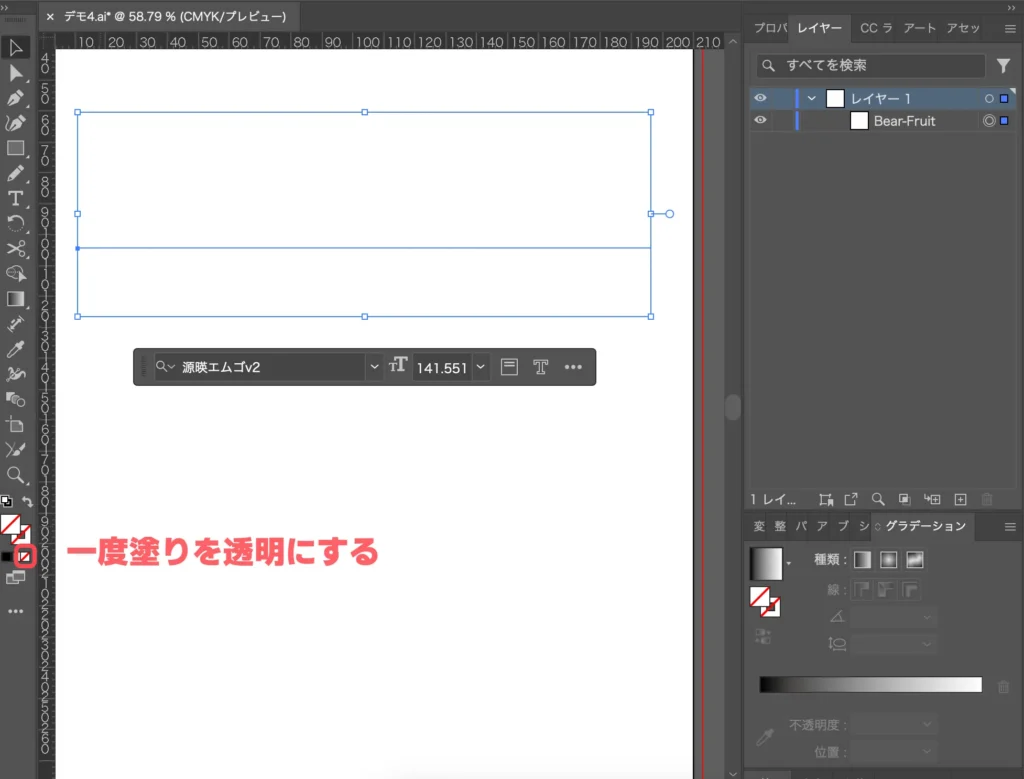
Task: Select the radial gradient type
Action: (888, 558)
